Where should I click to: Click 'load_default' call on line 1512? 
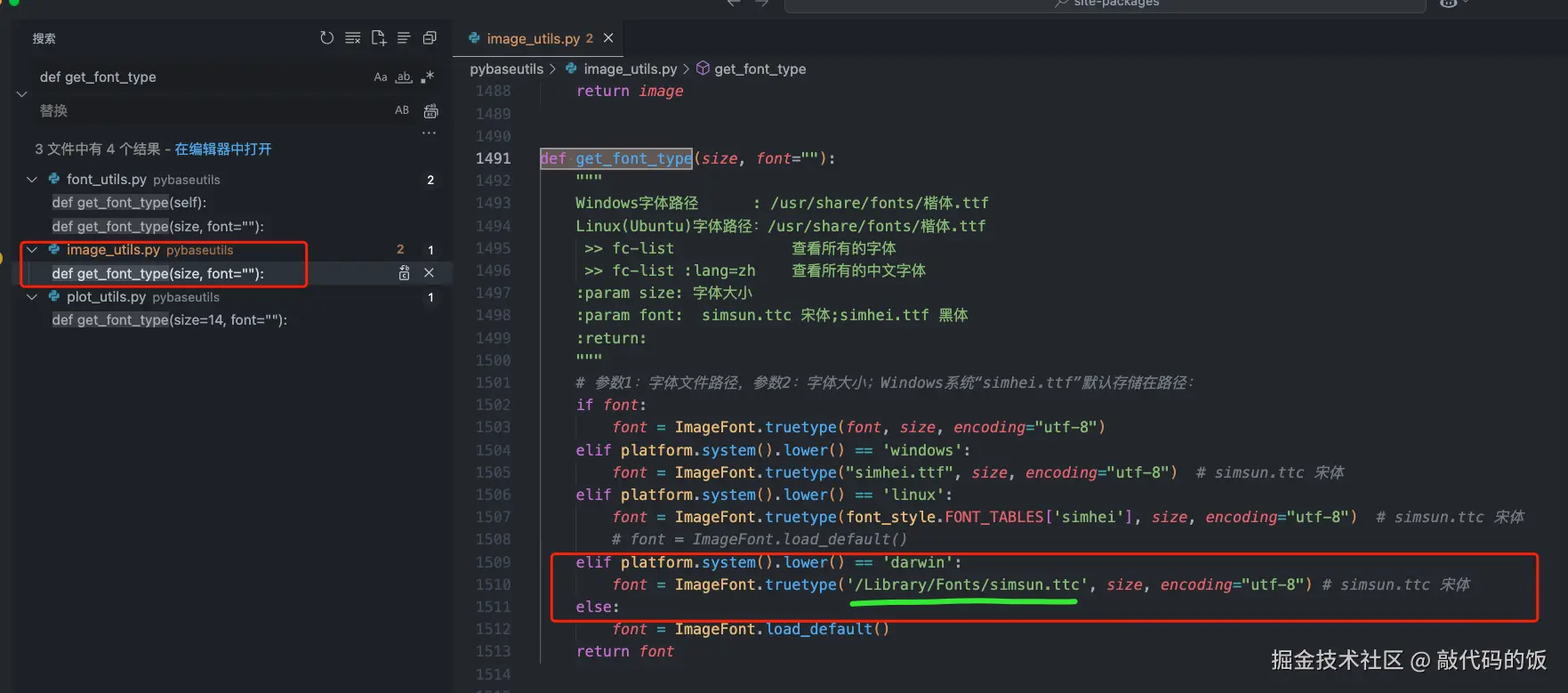pyautogui.click(x=819, y=629)
